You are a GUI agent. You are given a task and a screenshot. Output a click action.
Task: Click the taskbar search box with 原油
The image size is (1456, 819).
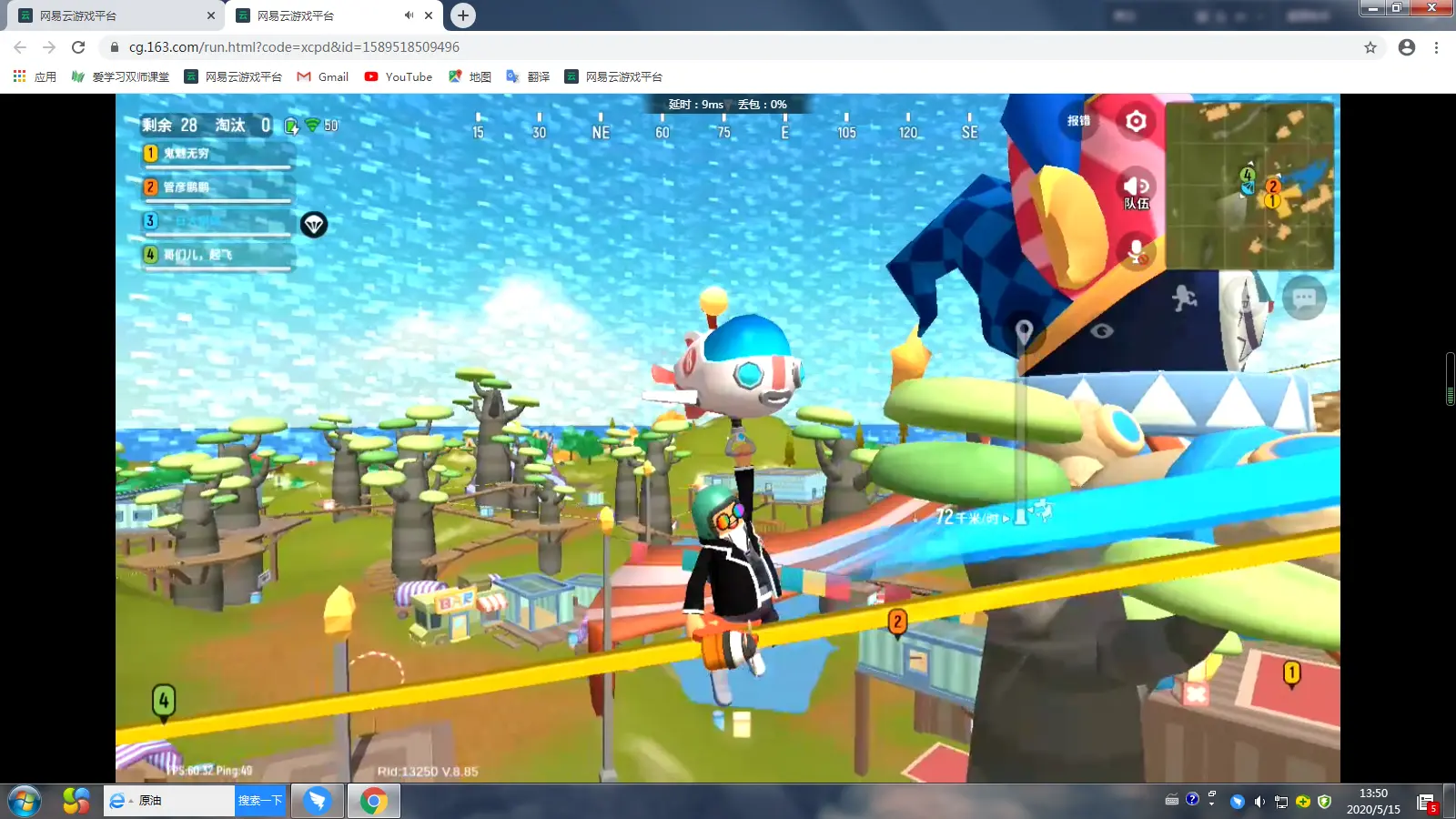170,801
